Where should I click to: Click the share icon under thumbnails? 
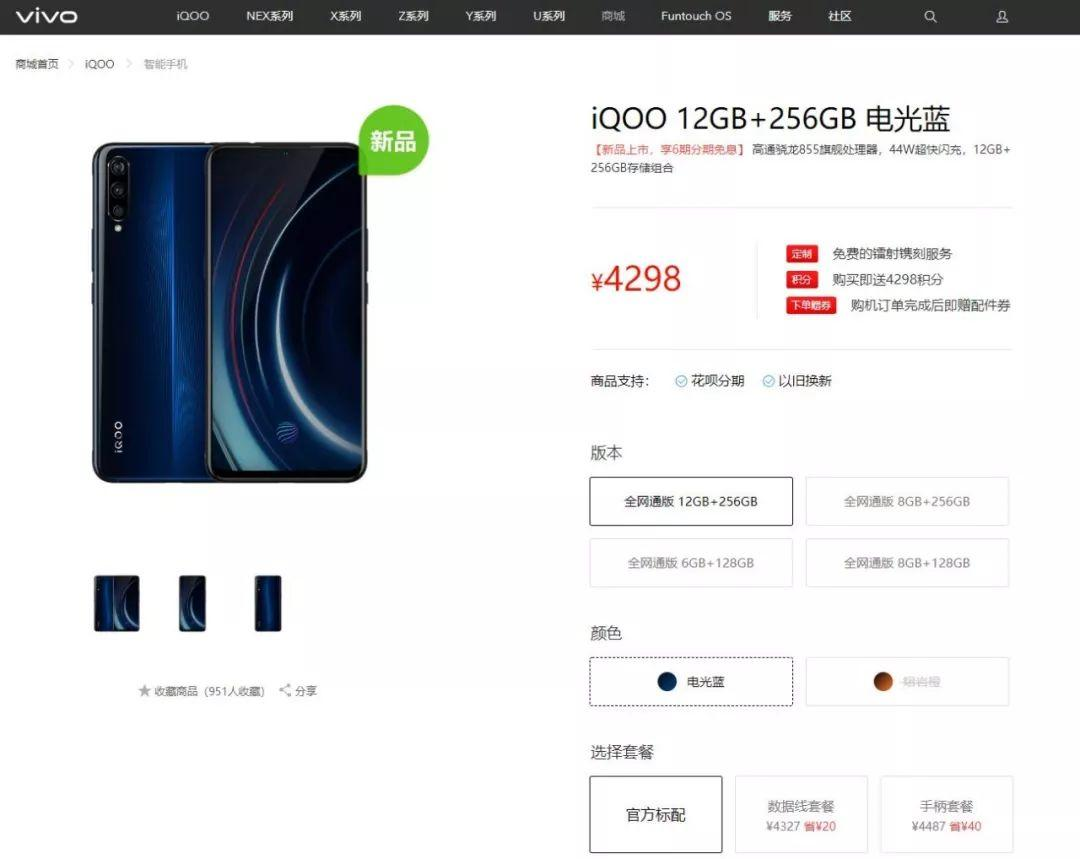coord(284,690)
